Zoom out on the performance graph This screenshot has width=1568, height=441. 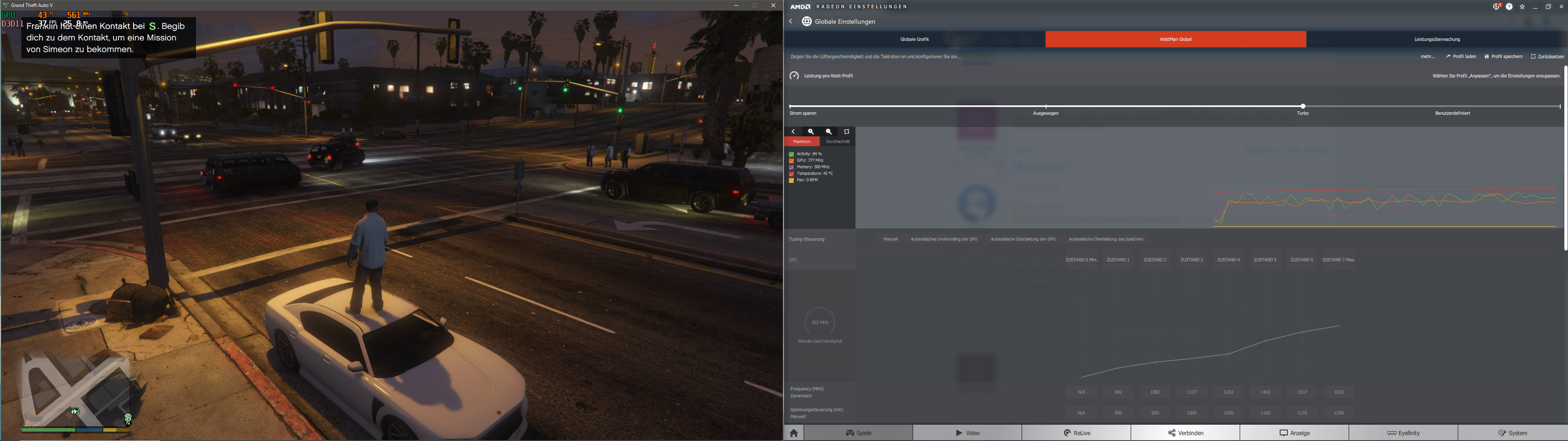[x=829, y=131]
